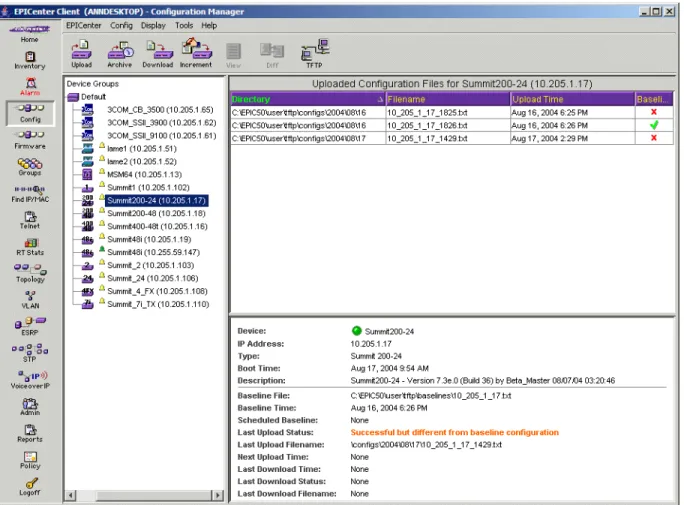The height and width of the screenshot is (505, 684).
Task: Select device 3COM_SSII_9100 (10.205.1.61)
Action: (x=161, y=136)
